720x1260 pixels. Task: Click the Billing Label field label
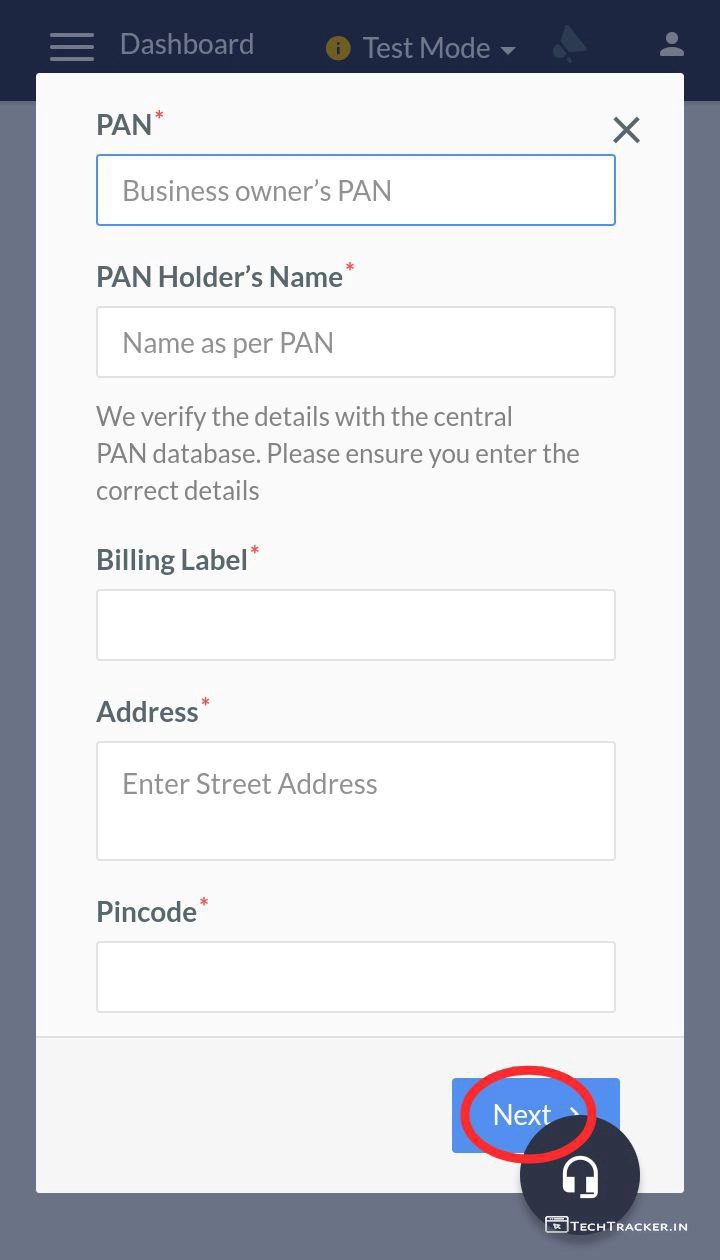[x=172, y=560]
